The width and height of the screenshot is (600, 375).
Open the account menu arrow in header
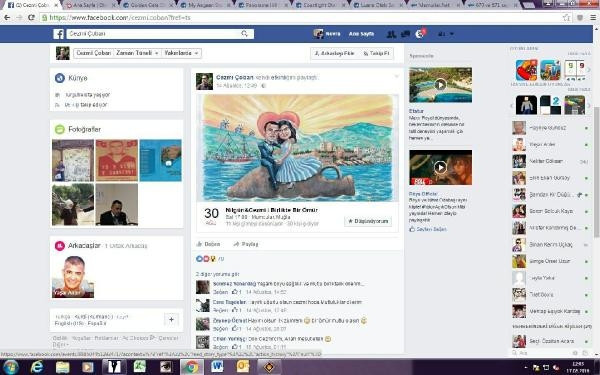click(x=452, y=34)
